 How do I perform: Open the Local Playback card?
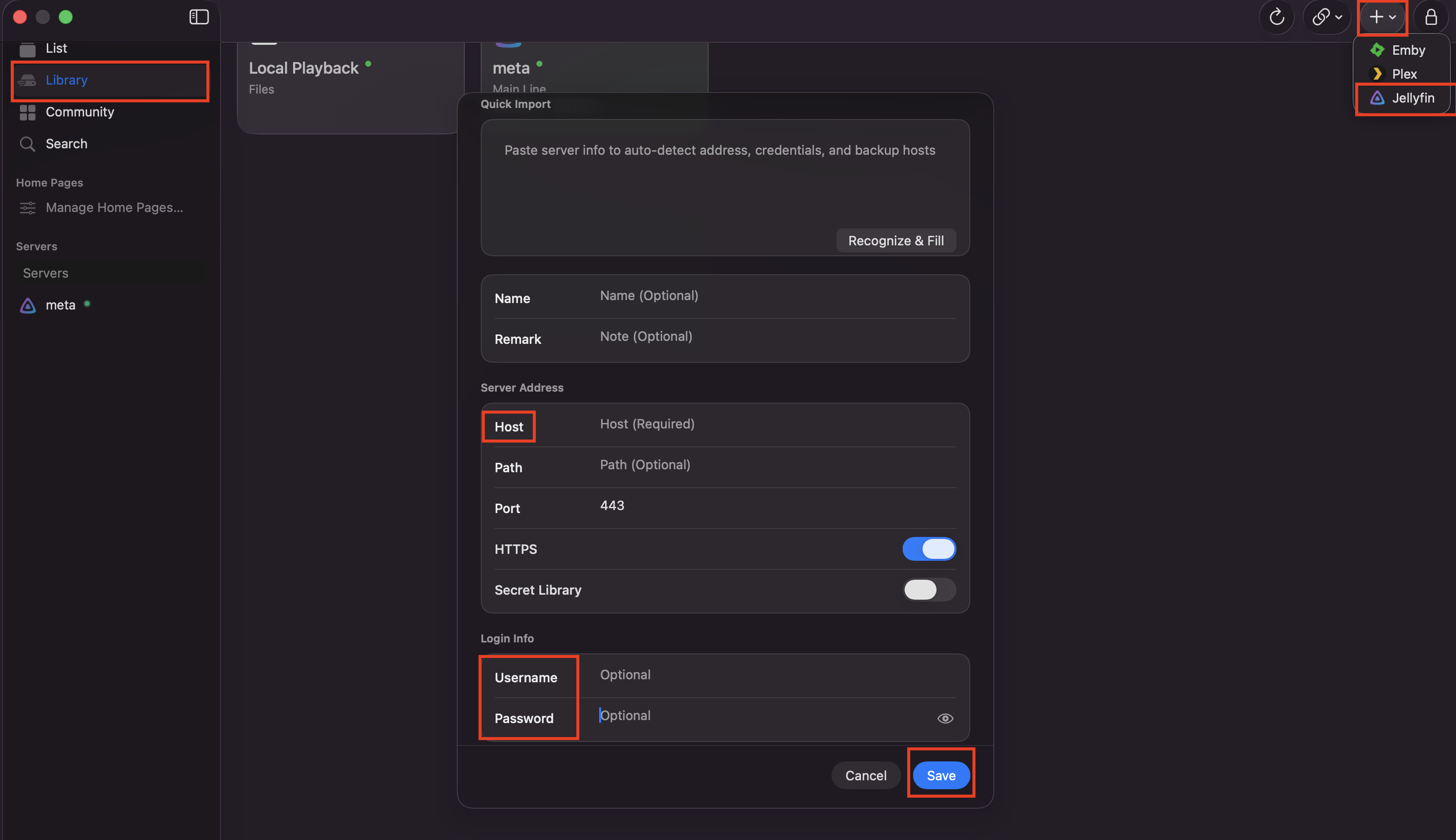[x=350, y=87]
